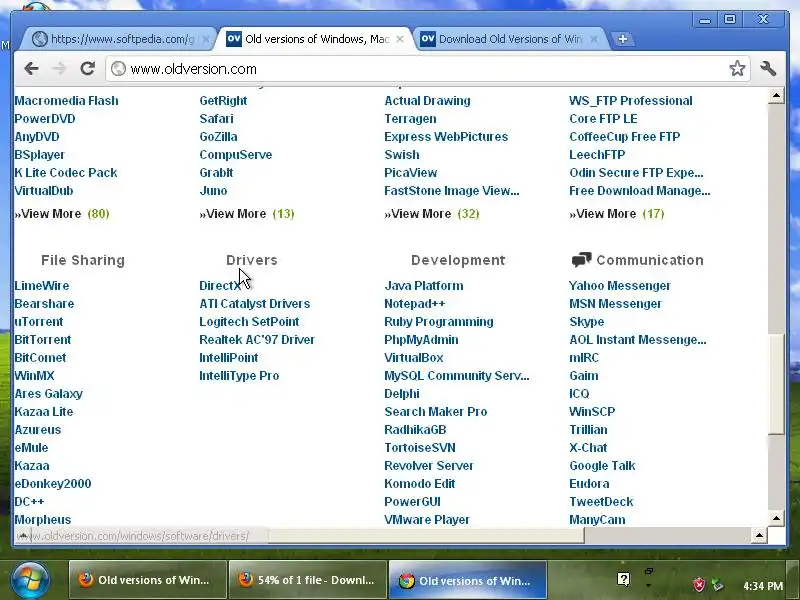The image size is (800, 600).
Task: Click the 4:34 PM taskbar clock
Action: point(763,586)
